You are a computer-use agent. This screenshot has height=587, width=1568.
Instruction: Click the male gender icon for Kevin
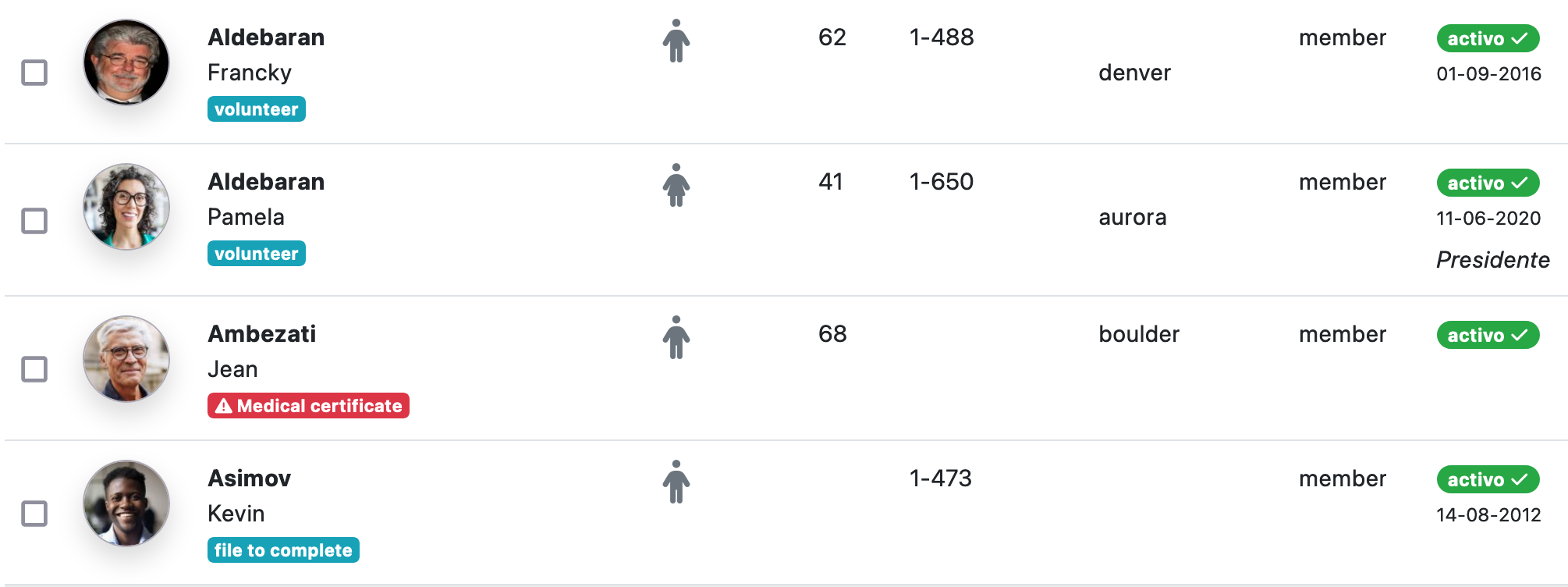coord(676,482)
